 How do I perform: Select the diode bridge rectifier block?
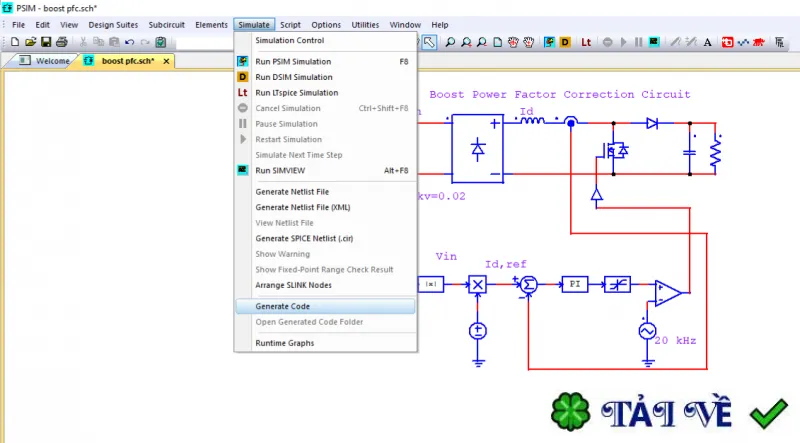(x=478, y=149)
